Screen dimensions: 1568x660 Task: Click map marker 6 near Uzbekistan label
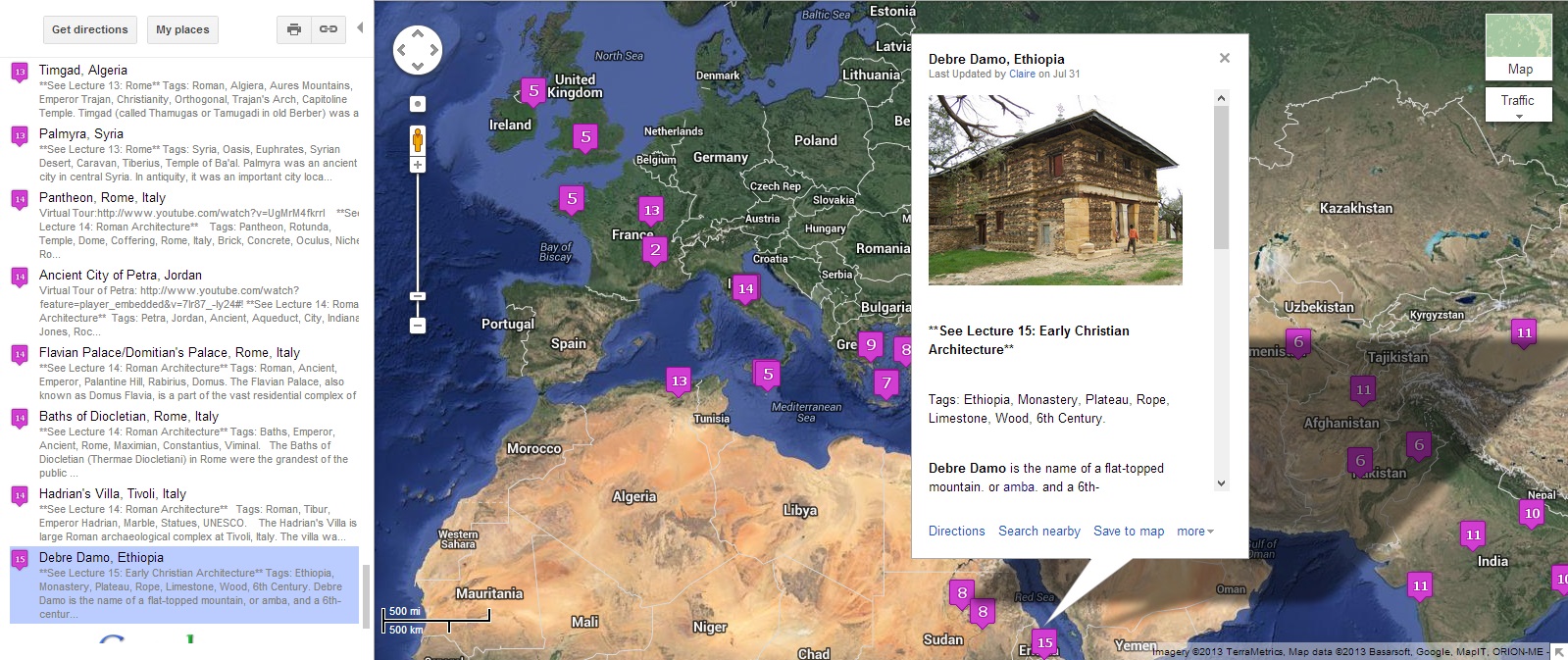pyautogui.click(x=1298, y=342)
